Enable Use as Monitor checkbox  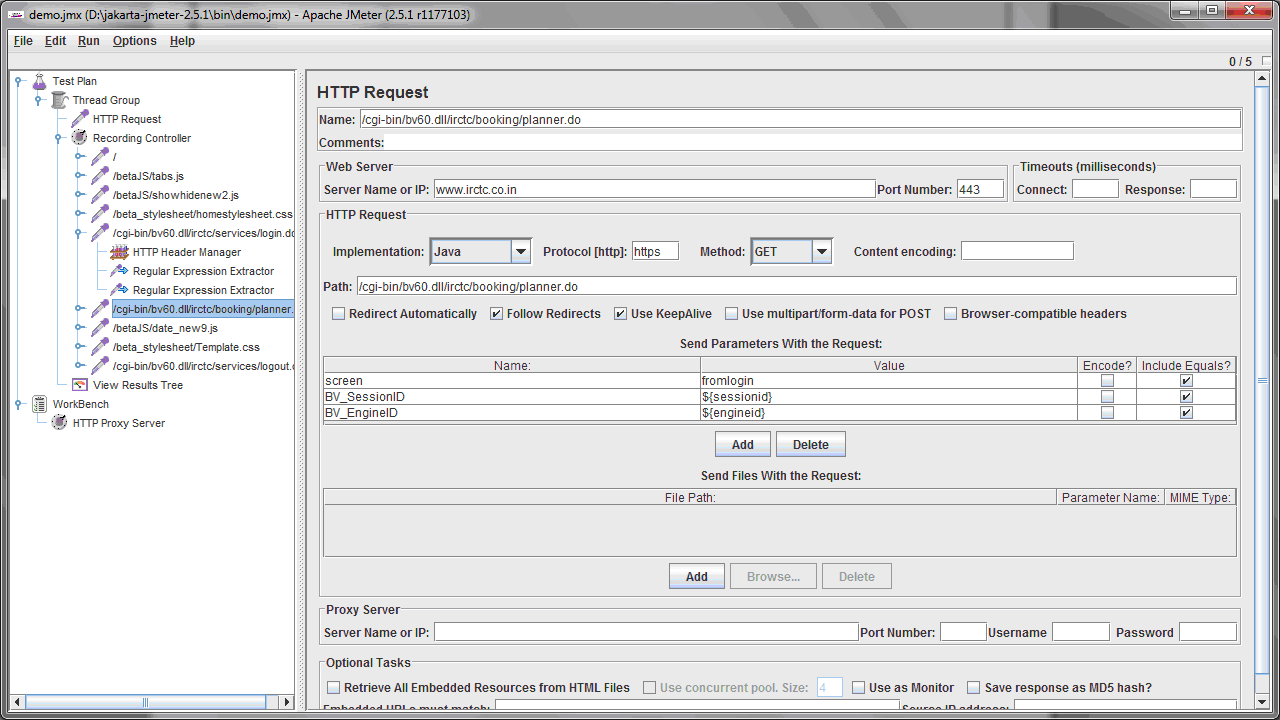(859, 688)
